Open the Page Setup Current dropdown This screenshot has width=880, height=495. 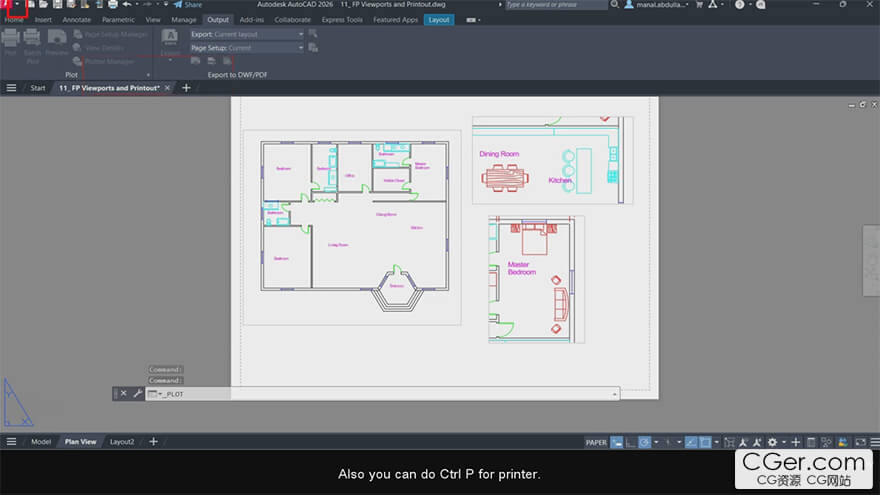click(x=247, y=48)
